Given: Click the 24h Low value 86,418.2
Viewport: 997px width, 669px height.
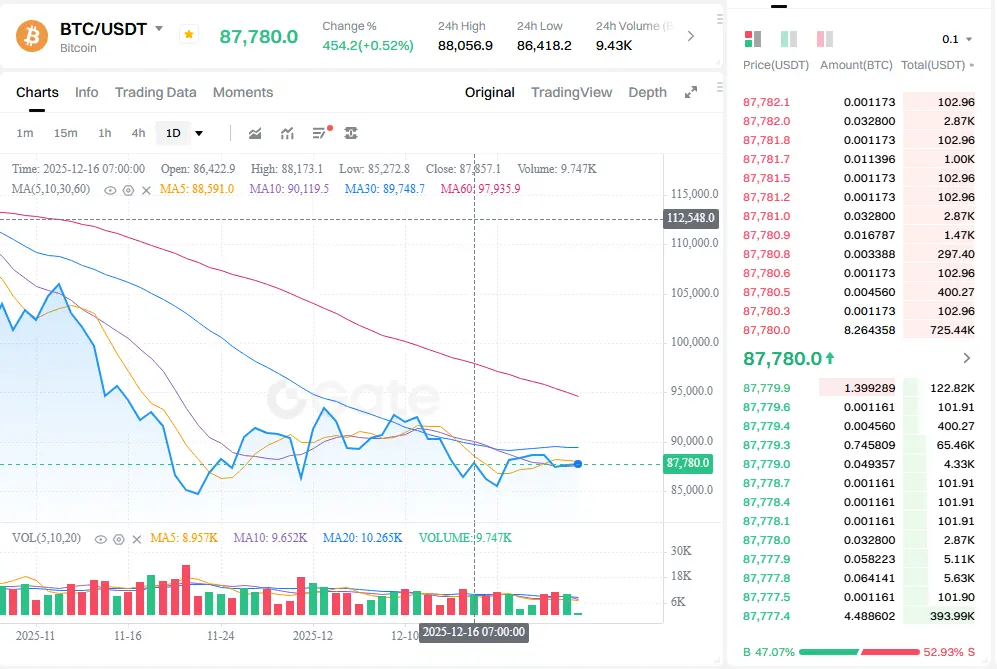Looking at the screenshot, I should pos(544,46).
